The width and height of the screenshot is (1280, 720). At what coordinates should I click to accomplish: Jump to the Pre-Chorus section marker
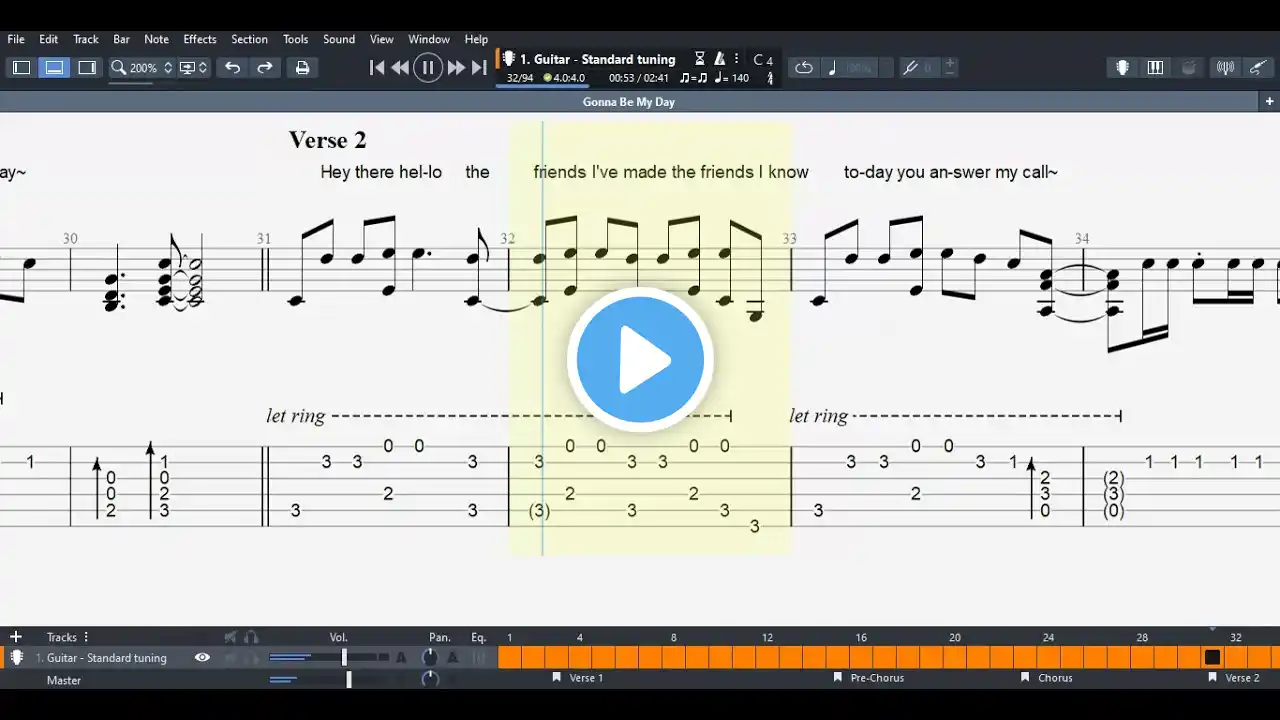869,678
